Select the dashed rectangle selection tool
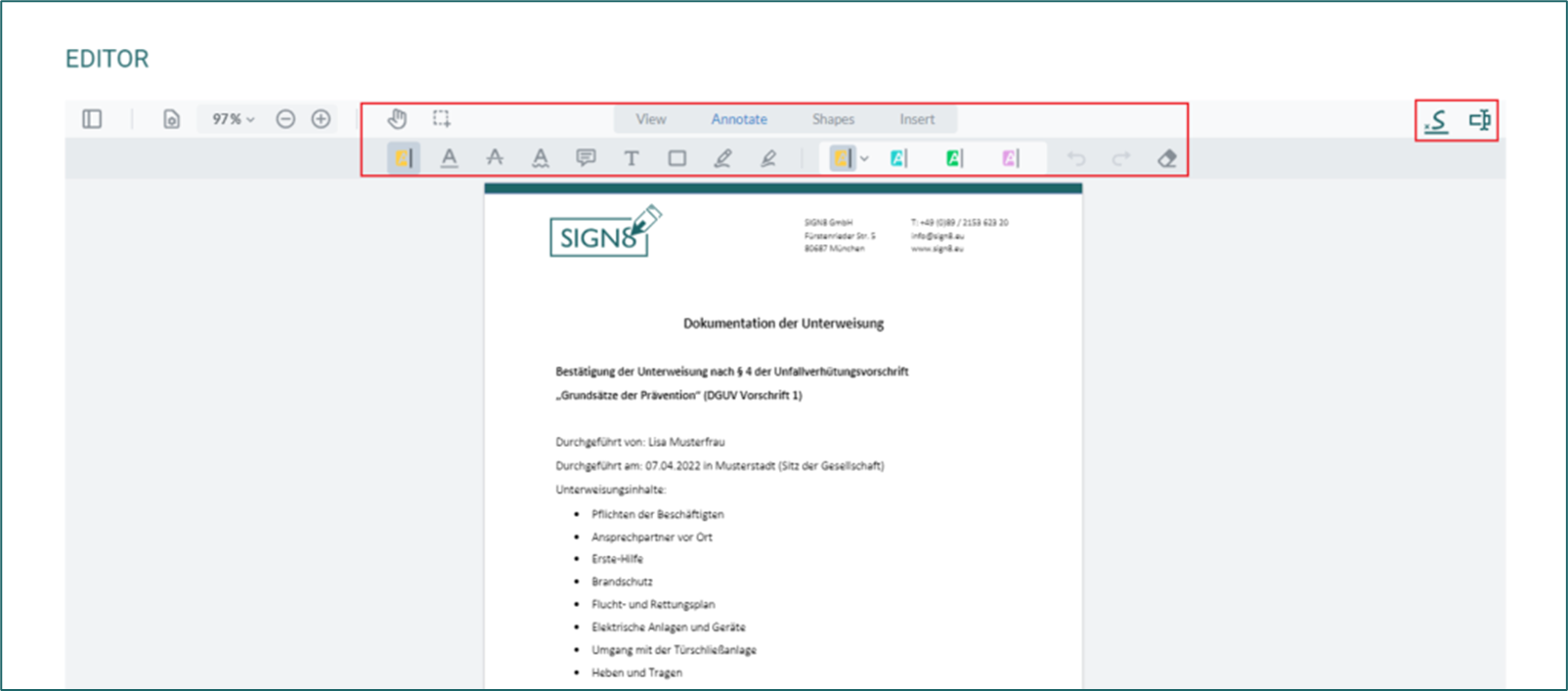 tap(442, 119)
